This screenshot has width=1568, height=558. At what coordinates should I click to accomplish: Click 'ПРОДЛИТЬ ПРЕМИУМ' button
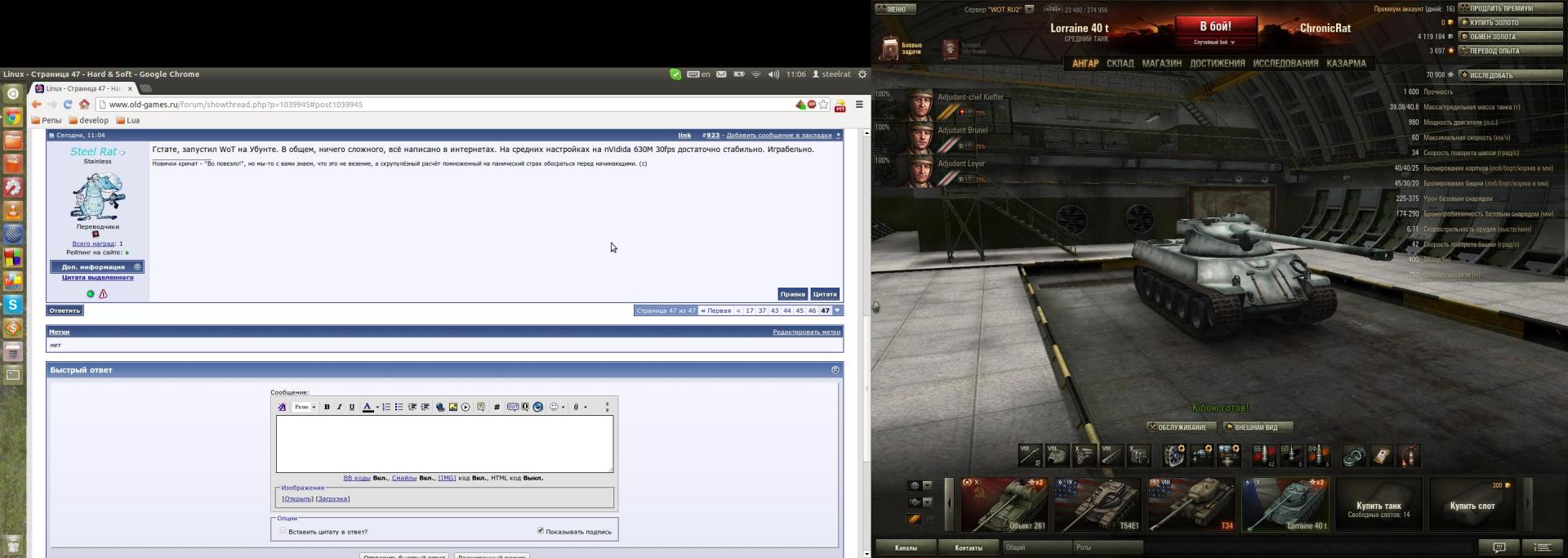[1510, 9]
